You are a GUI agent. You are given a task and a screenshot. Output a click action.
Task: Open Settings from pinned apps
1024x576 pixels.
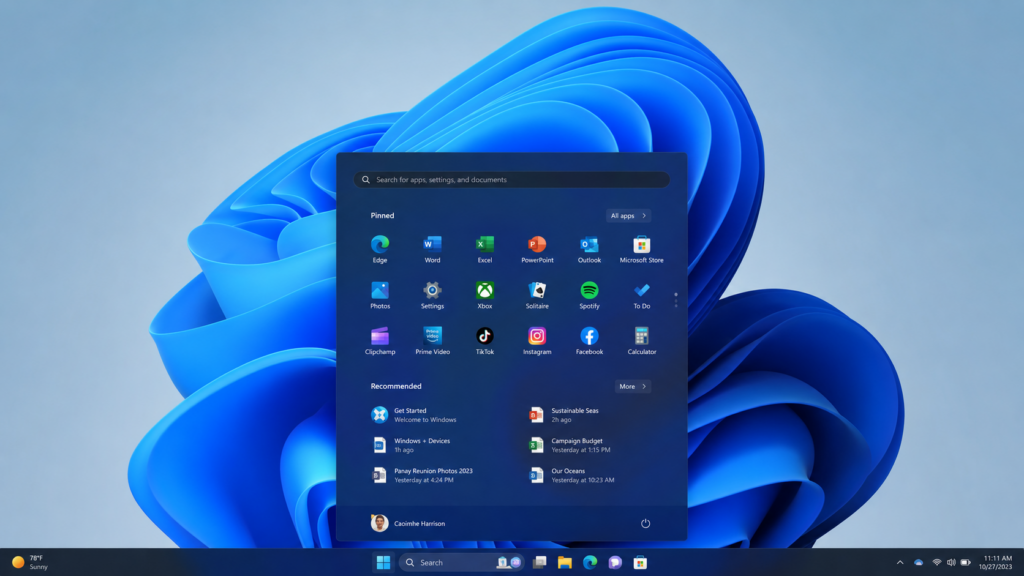[432, 295]
